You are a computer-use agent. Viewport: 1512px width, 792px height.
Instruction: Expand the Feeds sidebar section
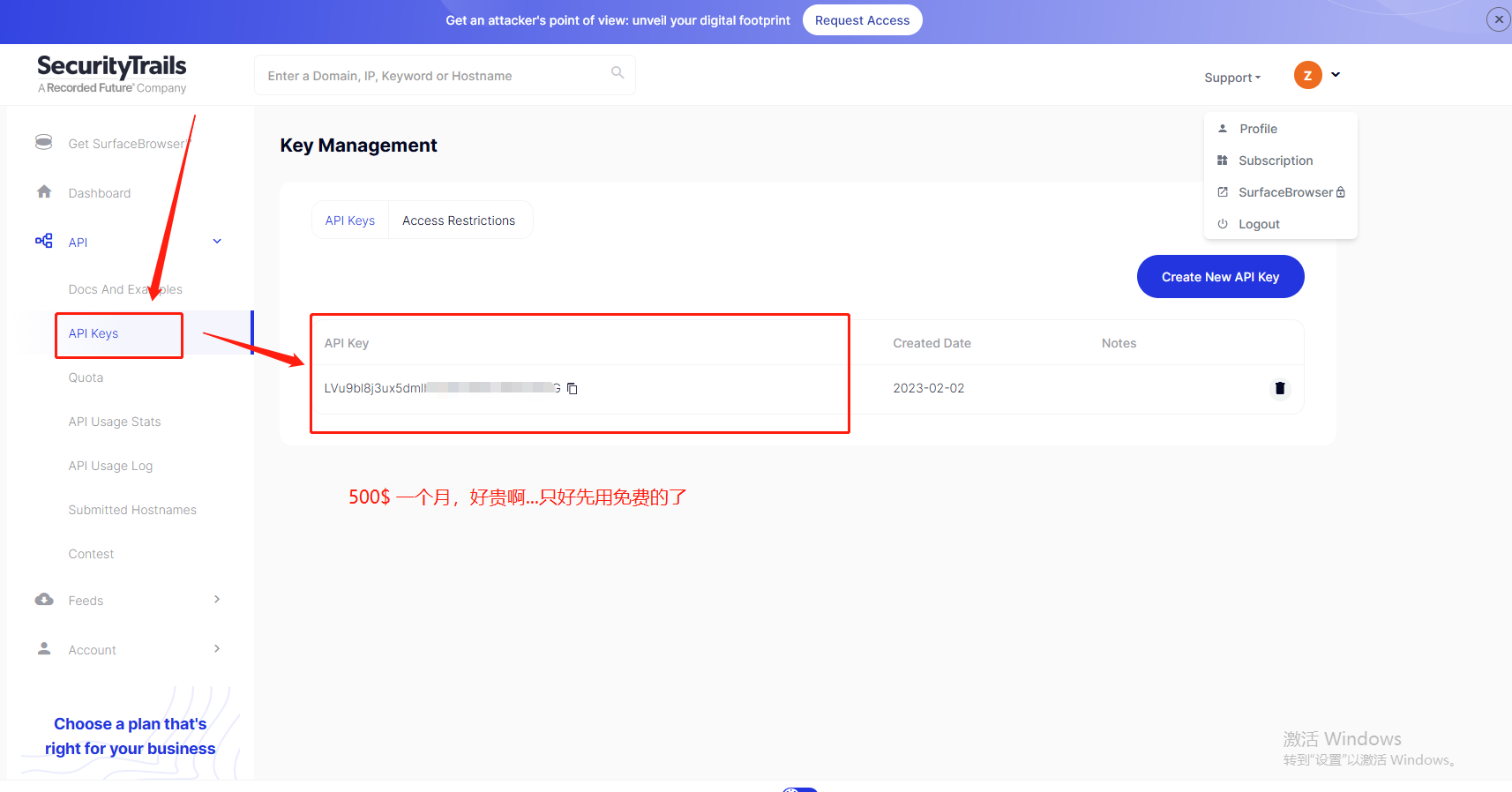coord(217,600)
